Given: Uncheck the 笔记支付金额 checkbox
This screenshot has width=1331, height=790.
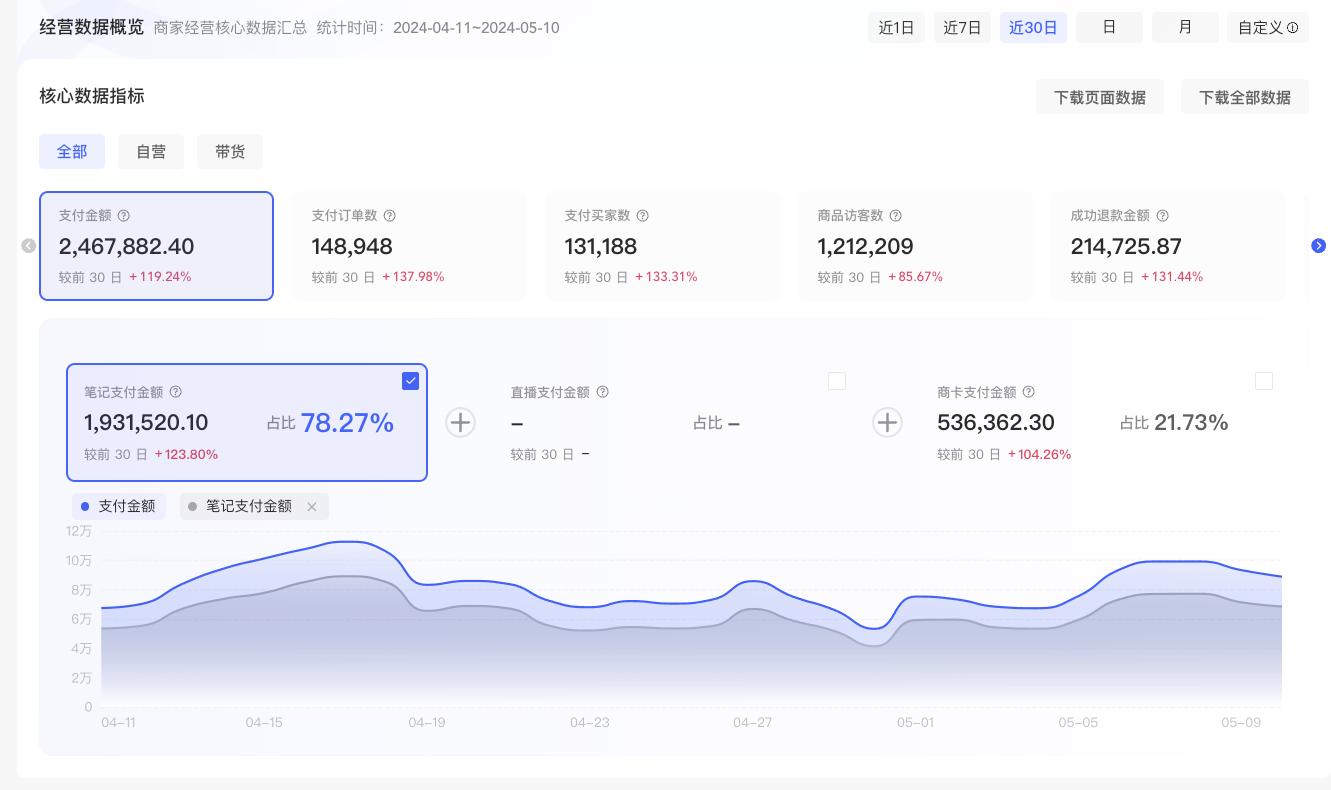Looking at the screenshot, I should [x=411, y=381].
